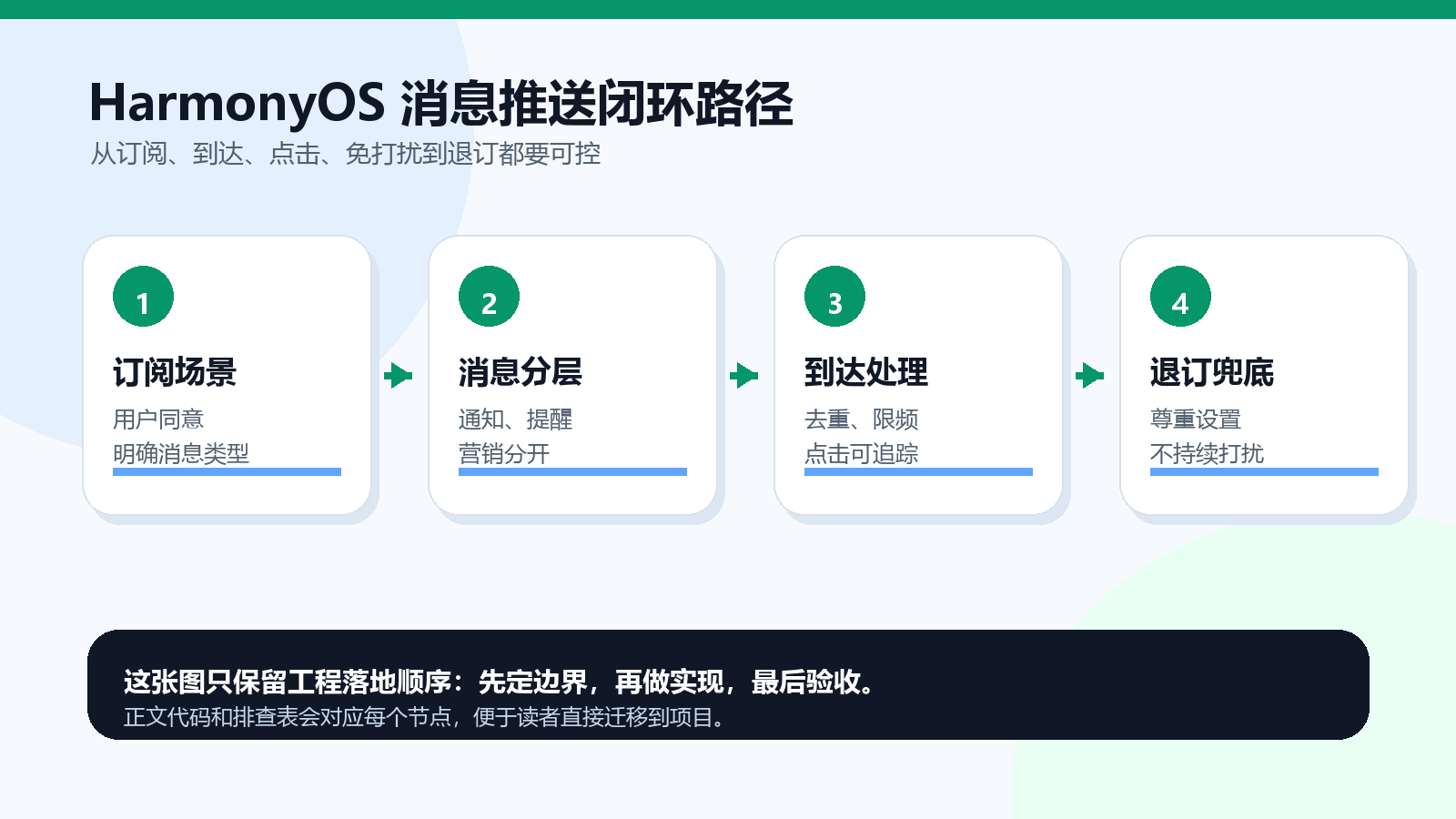
Task: Click blue underline bar in 到达处理 card
Action: 918,471
